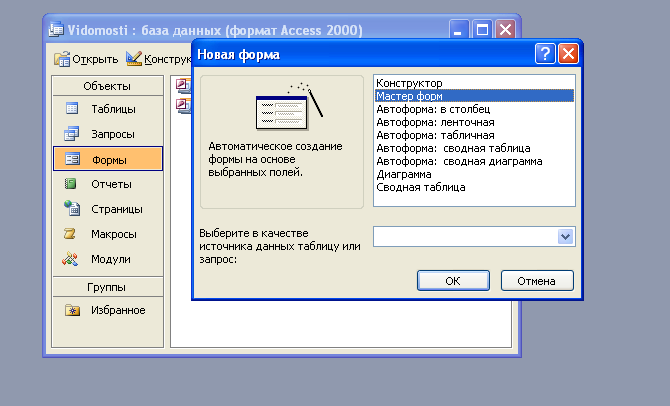This screenshot has width=670, height=406.
Task: Click the Макросы scroll icon
Action: tap(70, 234)
